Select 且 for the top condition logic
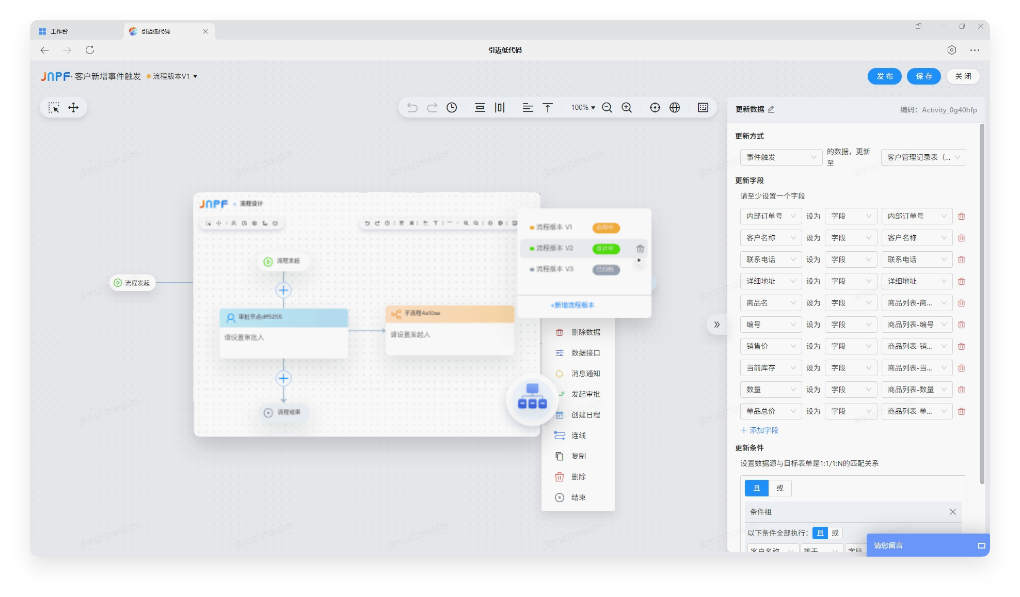Image resolution: width=1020 pixels, height=597 pixels. [x=757, y=488]
